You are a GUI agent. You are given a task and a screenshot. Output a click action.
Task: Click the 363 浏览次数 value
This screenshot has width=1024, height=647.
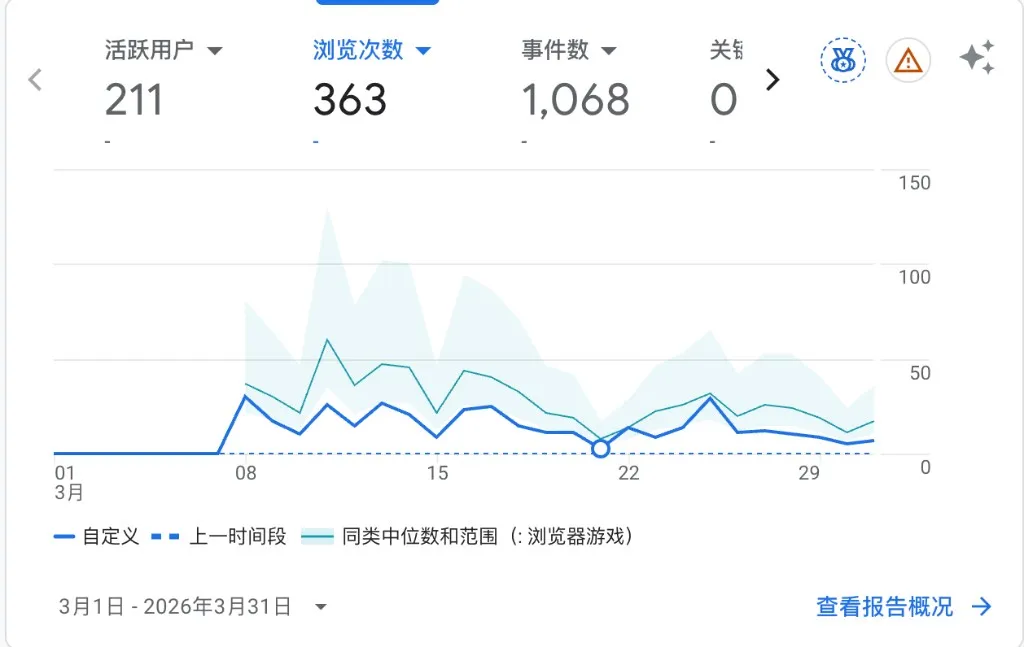pyautogui.click(x=349, y=98)
